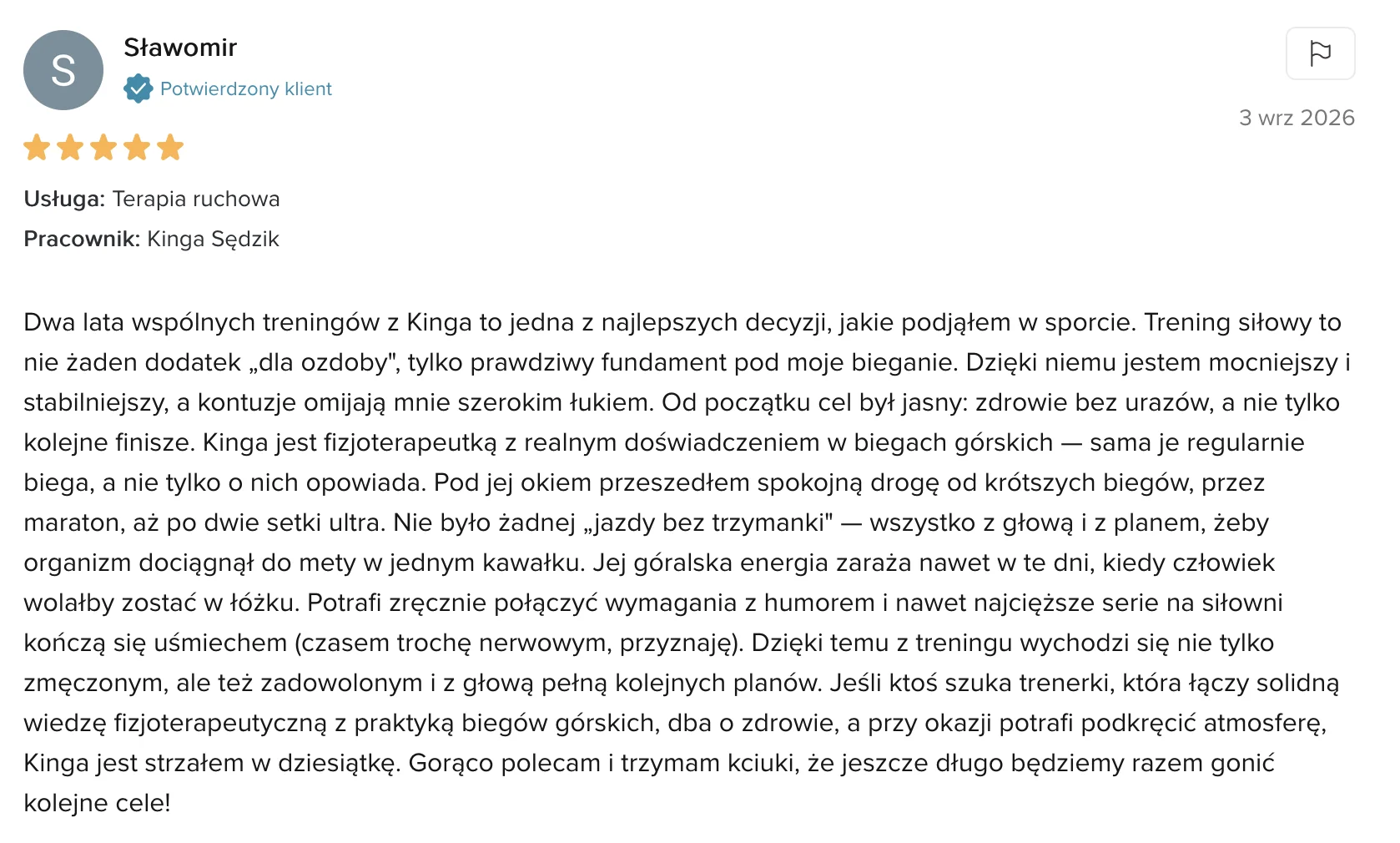Click the reviewer name Sławomir
1400x843 pixels.
tap(180, 48)
